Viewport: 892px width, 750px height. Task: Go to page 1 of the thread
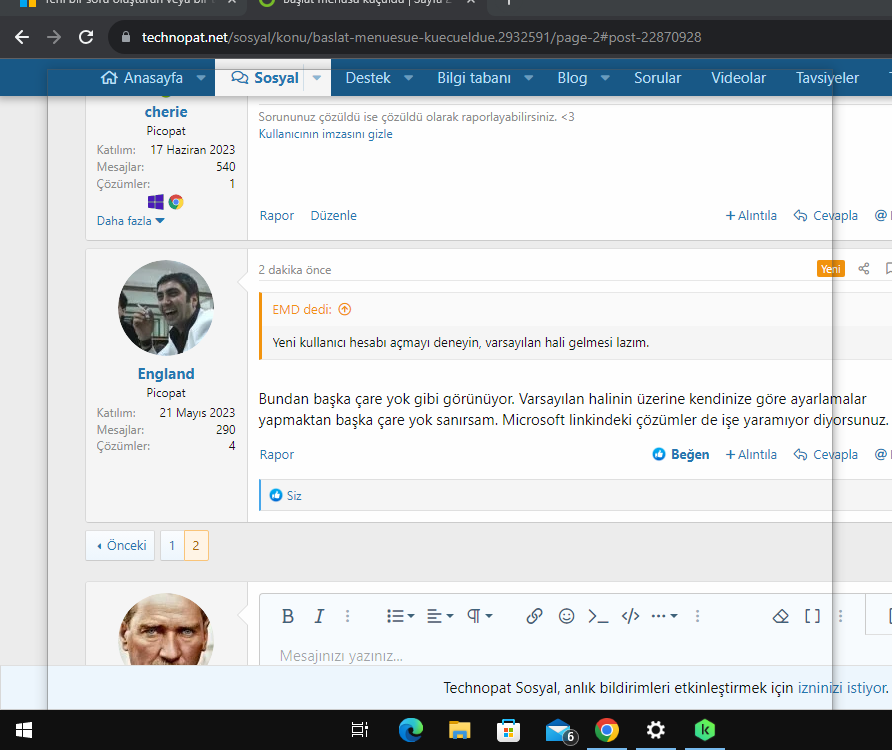[x=172, y=546]
